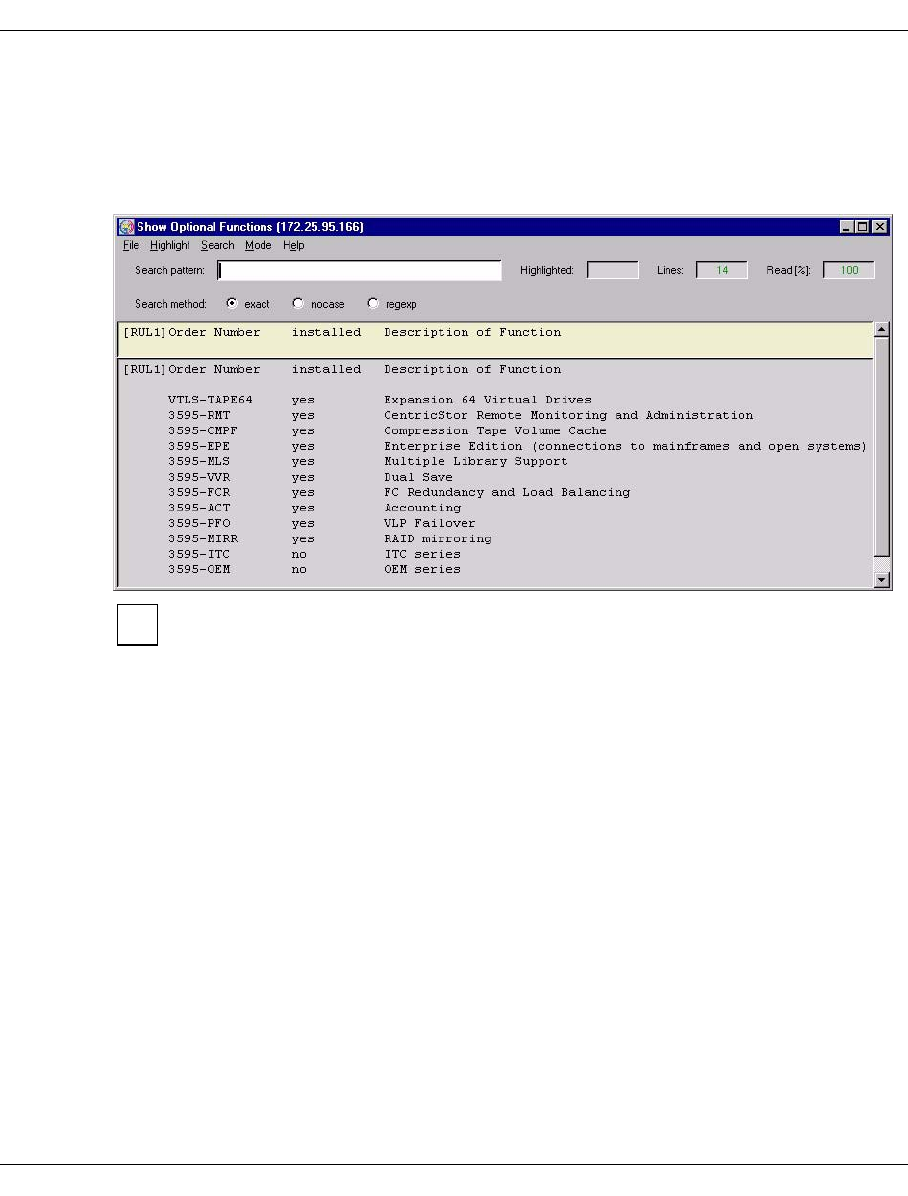
Task: Open the File menu
Action: (x=131, y=246)
